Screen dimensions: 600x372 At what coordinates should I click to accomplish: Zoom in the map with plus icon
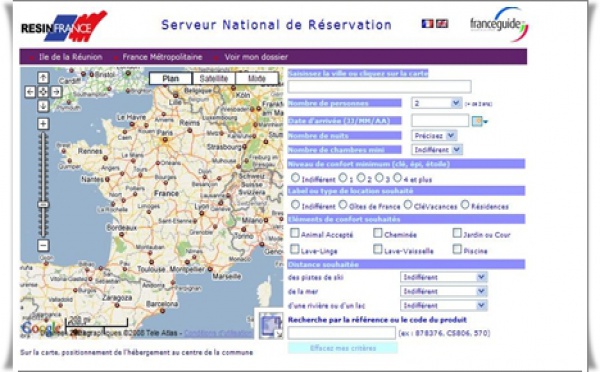click(x=43, y=124)
